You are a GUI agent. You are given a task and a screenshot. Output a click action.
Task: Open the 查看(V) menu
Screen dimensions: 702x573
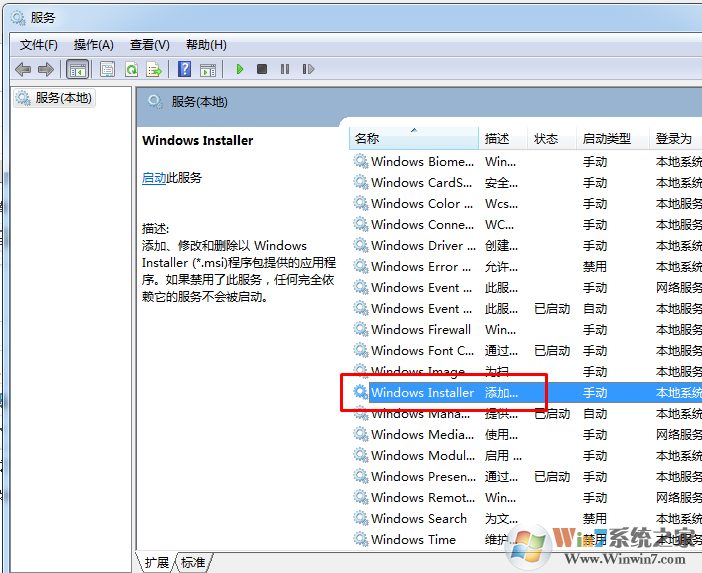click(149, 45)
